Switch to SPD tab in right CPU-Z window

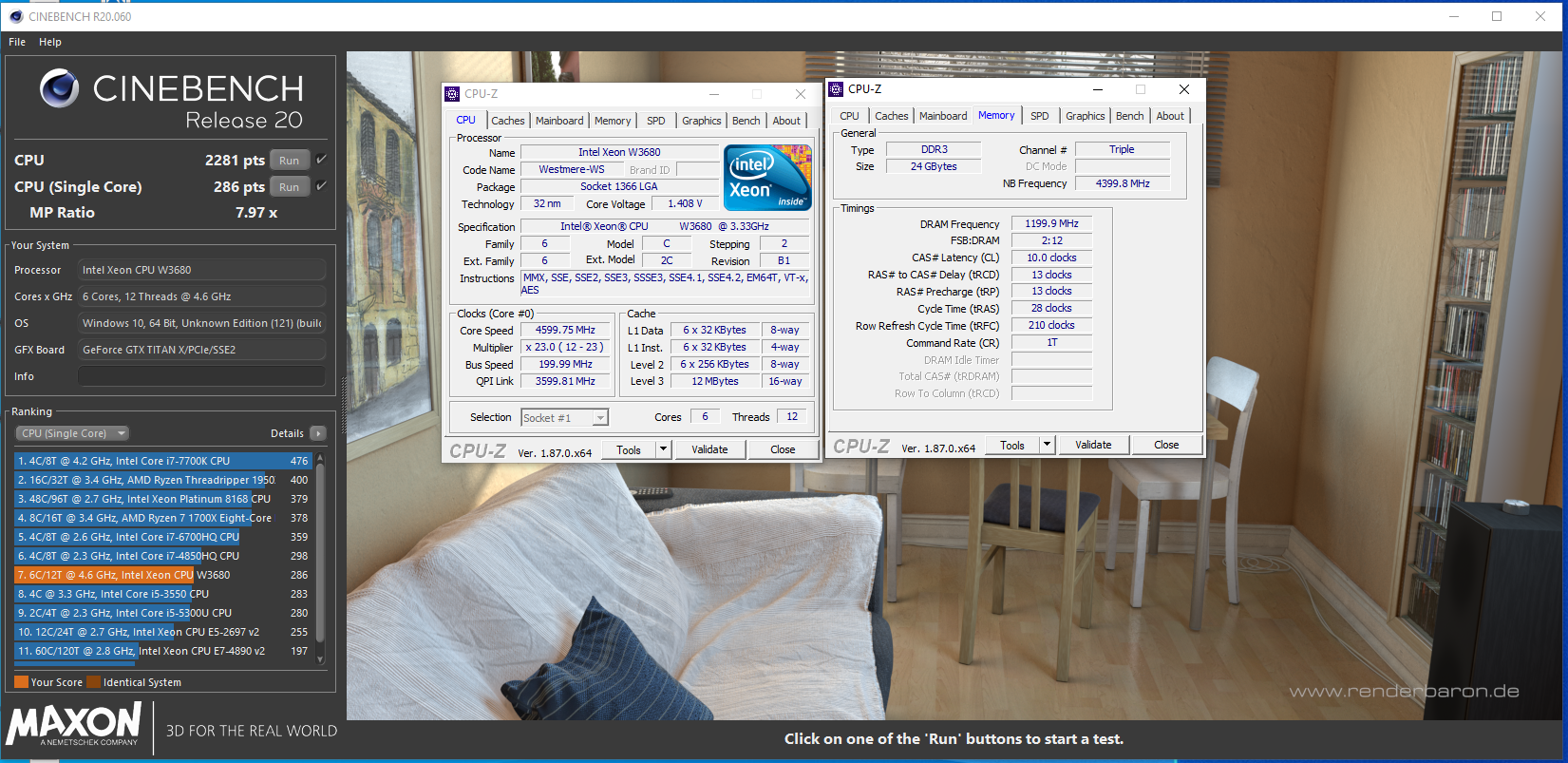(x=1040, y=116)
